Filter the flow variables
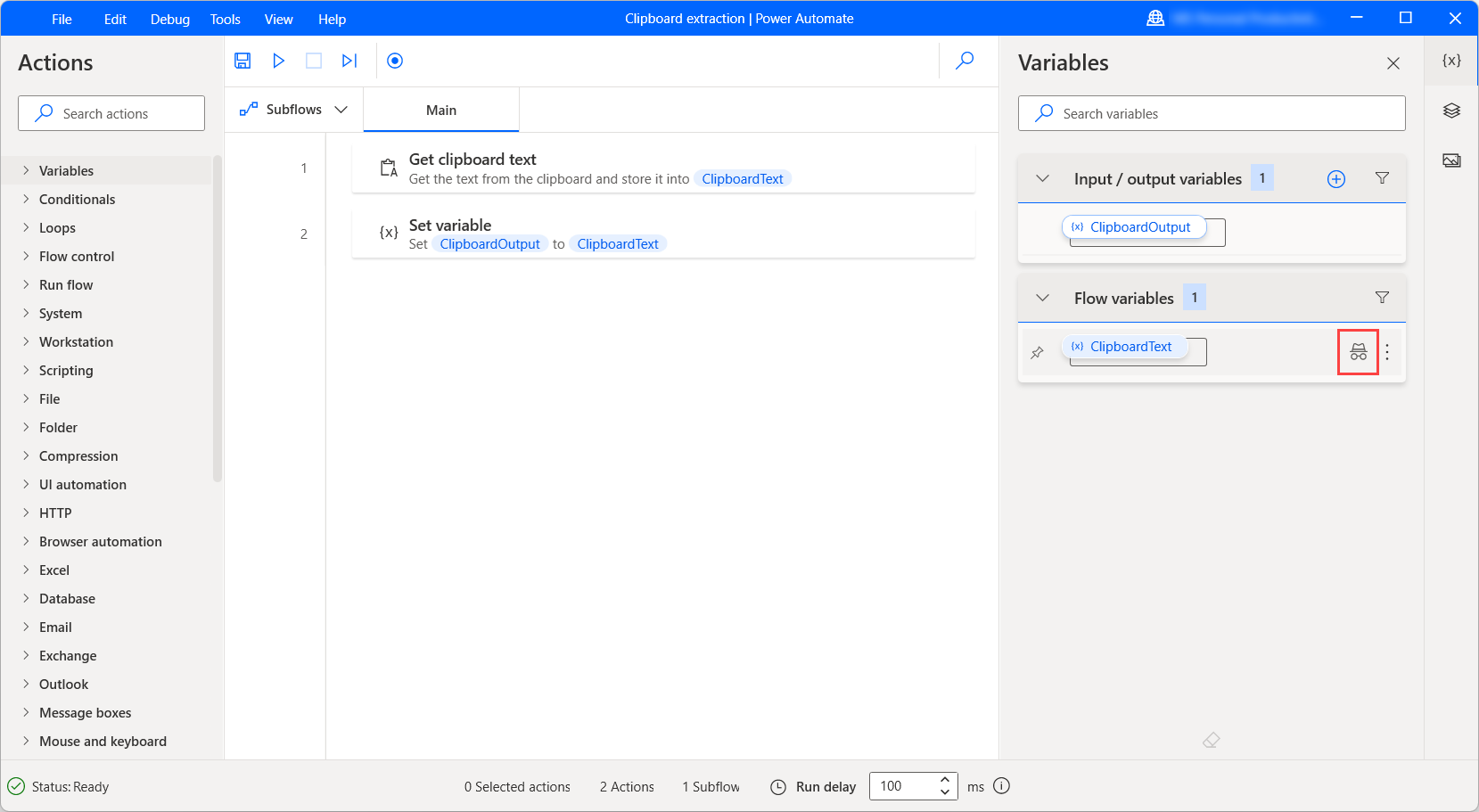This screenshot has width=1479, height=812. click(1382, 298)
